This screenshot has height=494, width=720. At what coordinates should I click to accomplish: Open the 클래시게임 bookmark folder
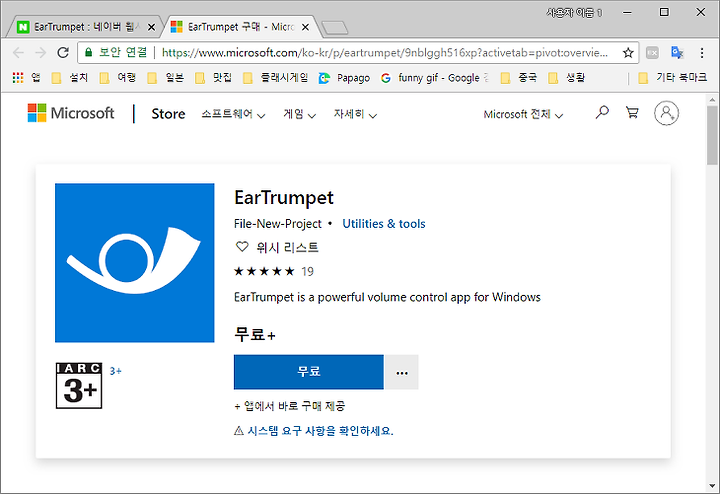(276, 78)
